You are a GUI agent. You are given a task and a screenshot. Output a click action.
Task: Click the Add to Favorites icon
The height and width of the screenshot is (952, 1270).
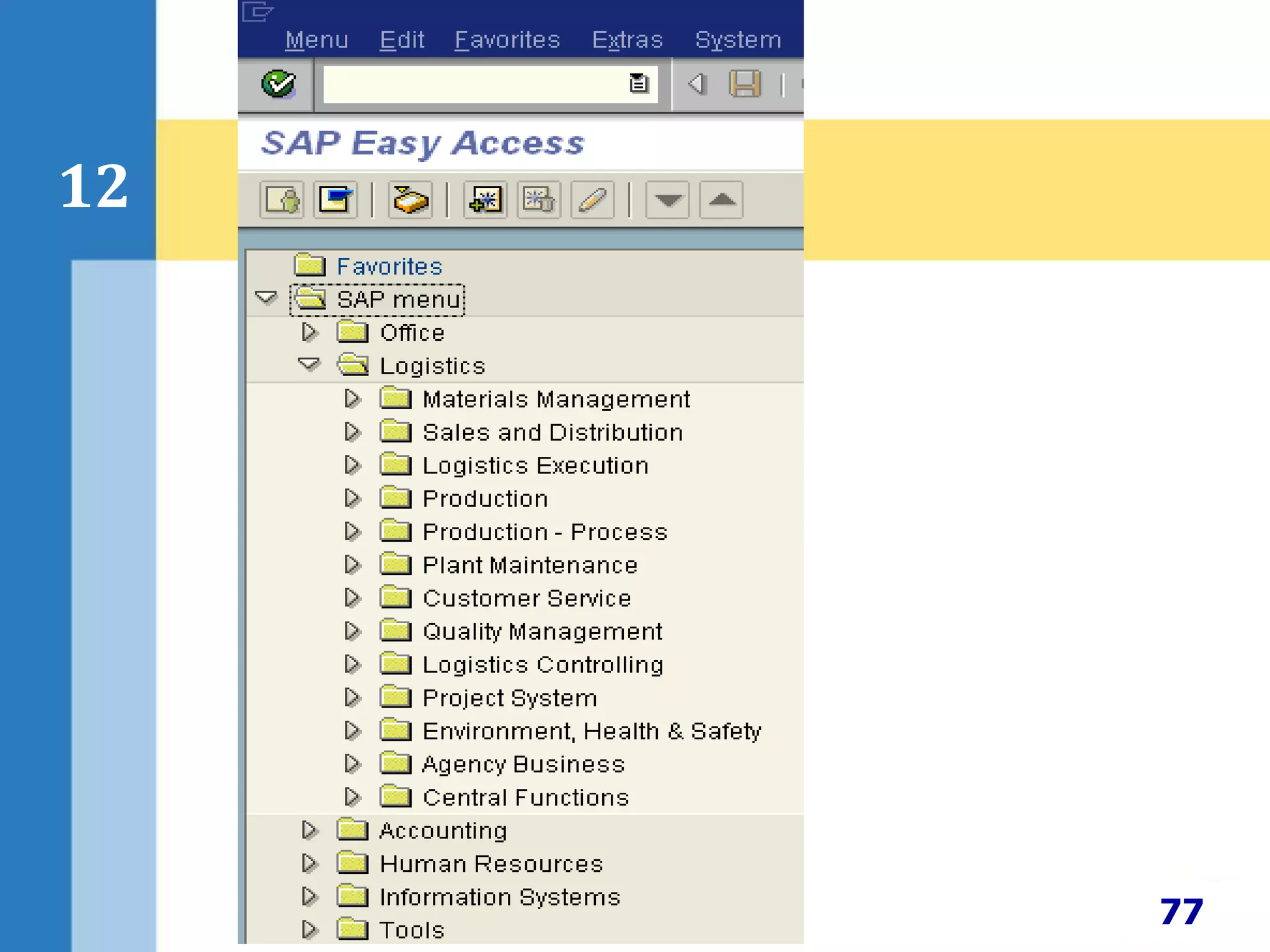485,200
